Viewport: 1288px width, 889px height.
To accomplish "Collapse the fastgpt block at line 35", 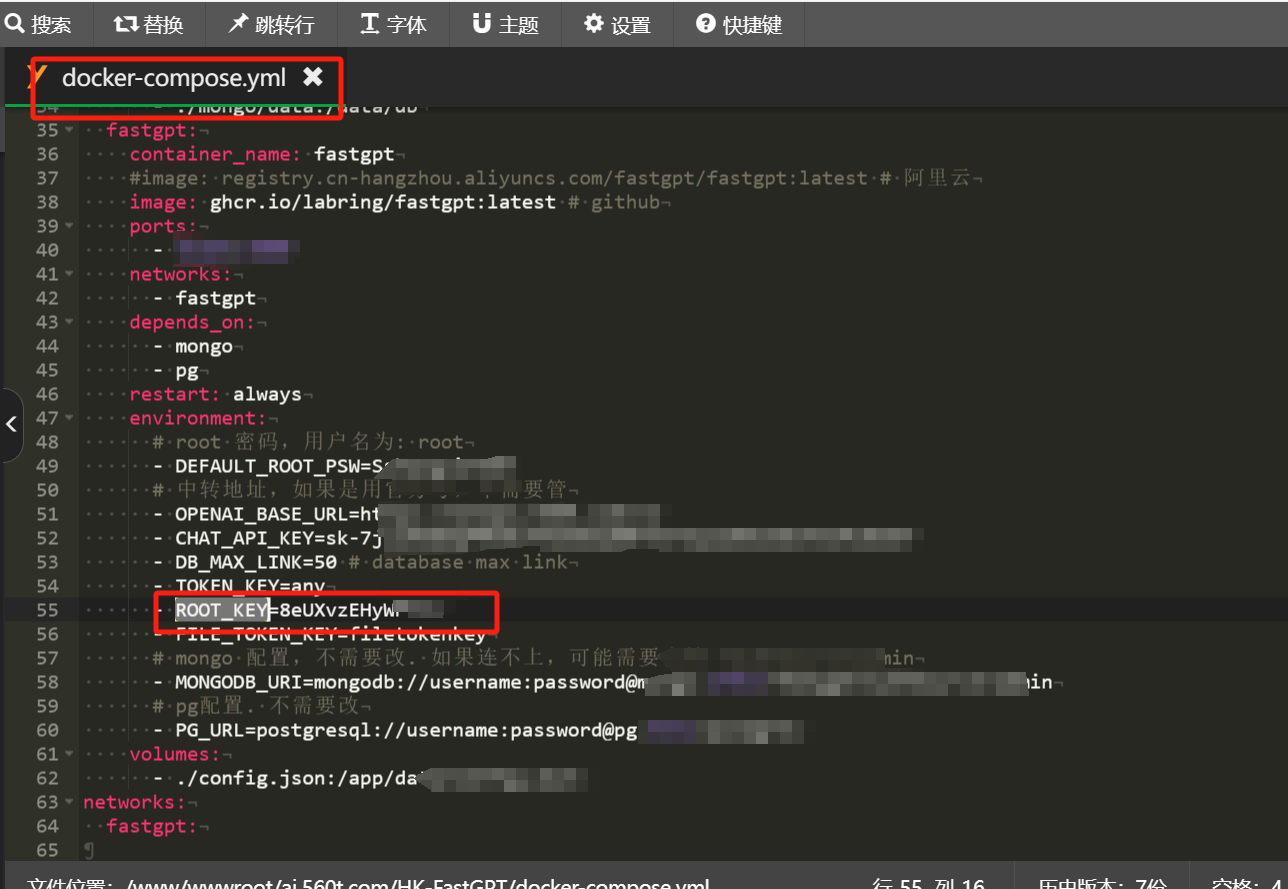I will point(68,130).
